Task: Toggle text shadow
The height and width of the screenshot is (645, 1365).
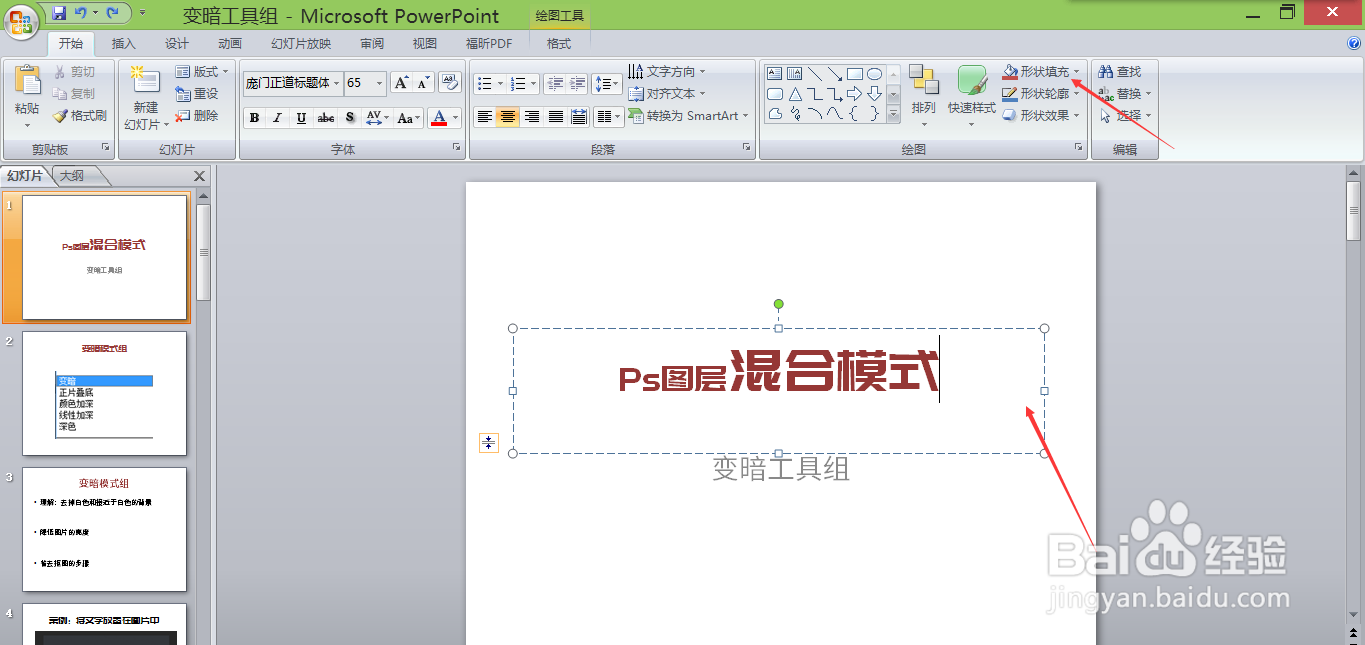Action: (349, 117)
